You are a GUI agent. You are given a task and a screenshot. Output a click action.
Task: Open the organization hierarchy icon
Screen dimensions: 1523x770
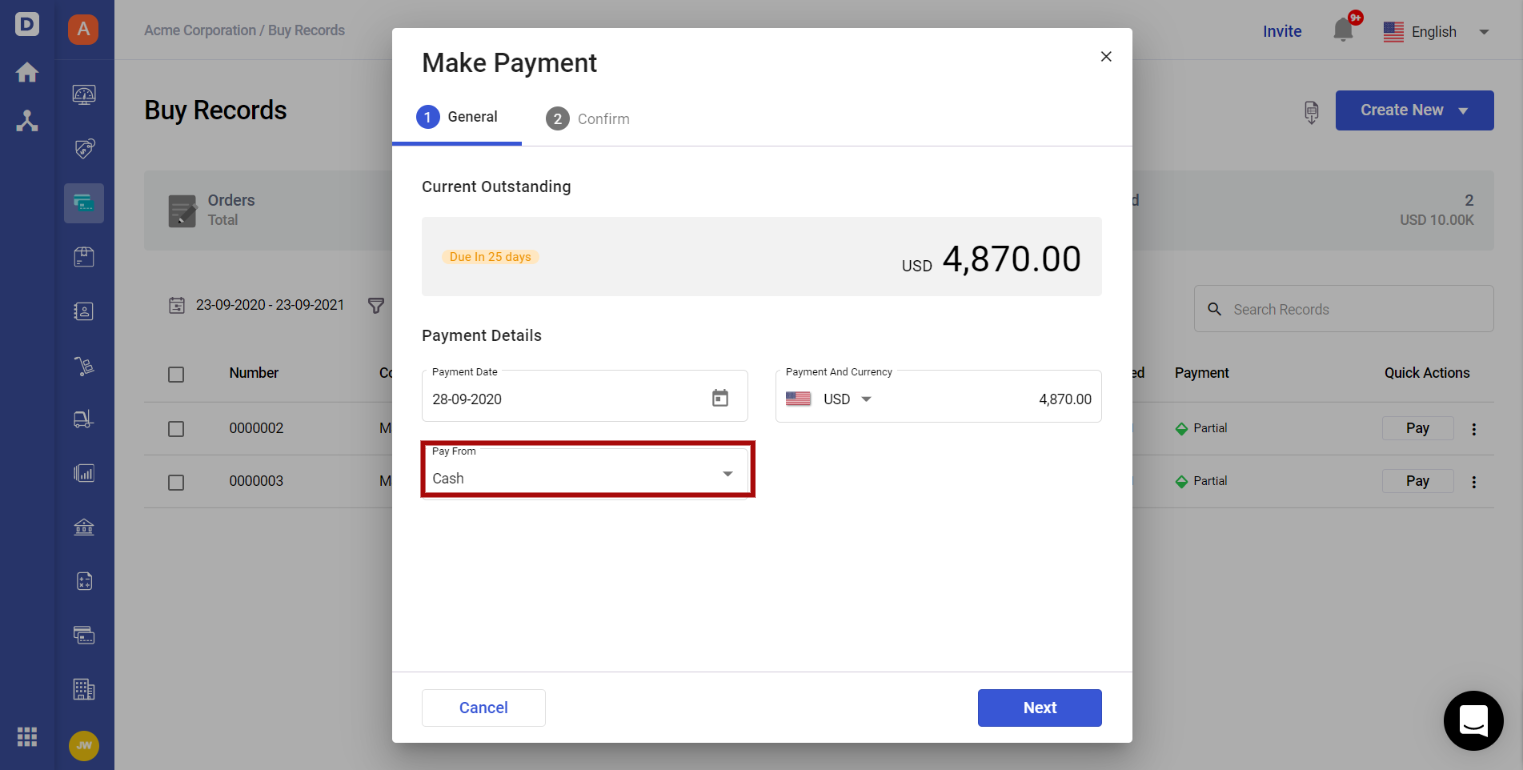pyautogui.click(x=27, y=122)
